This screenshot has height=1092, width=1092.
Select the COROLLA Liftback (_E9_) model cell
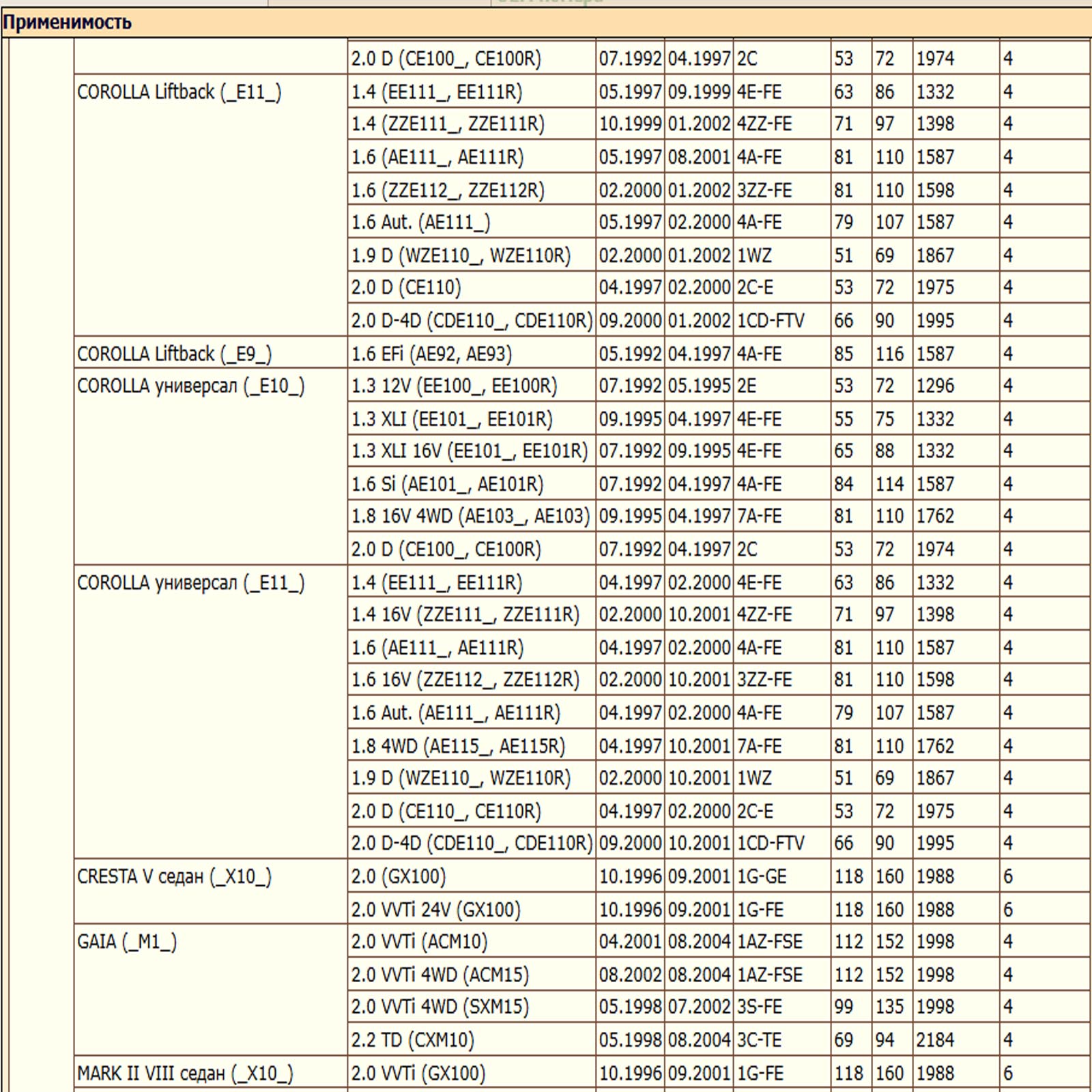pyautogui.click(x=174, y=354)
